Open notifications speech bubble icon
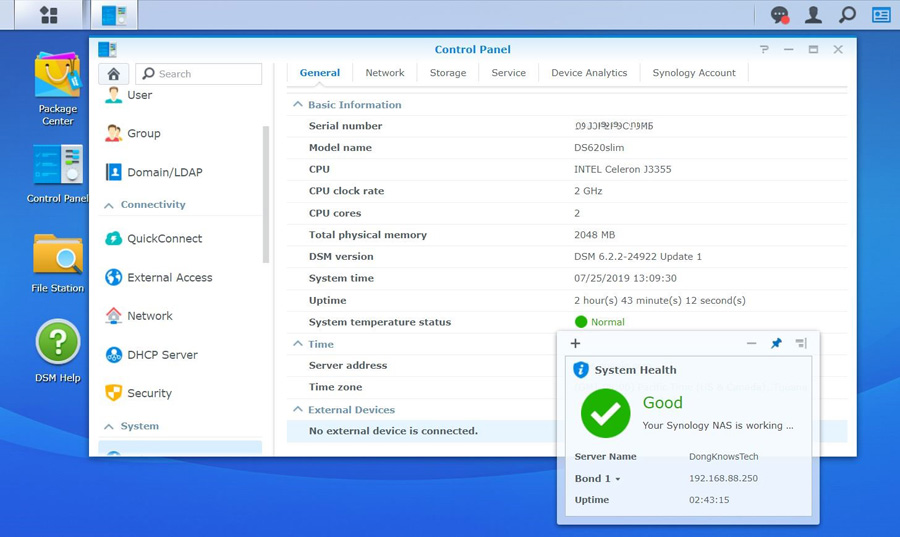The height and width of the screenshot is (537, 900). pos(779,15)
